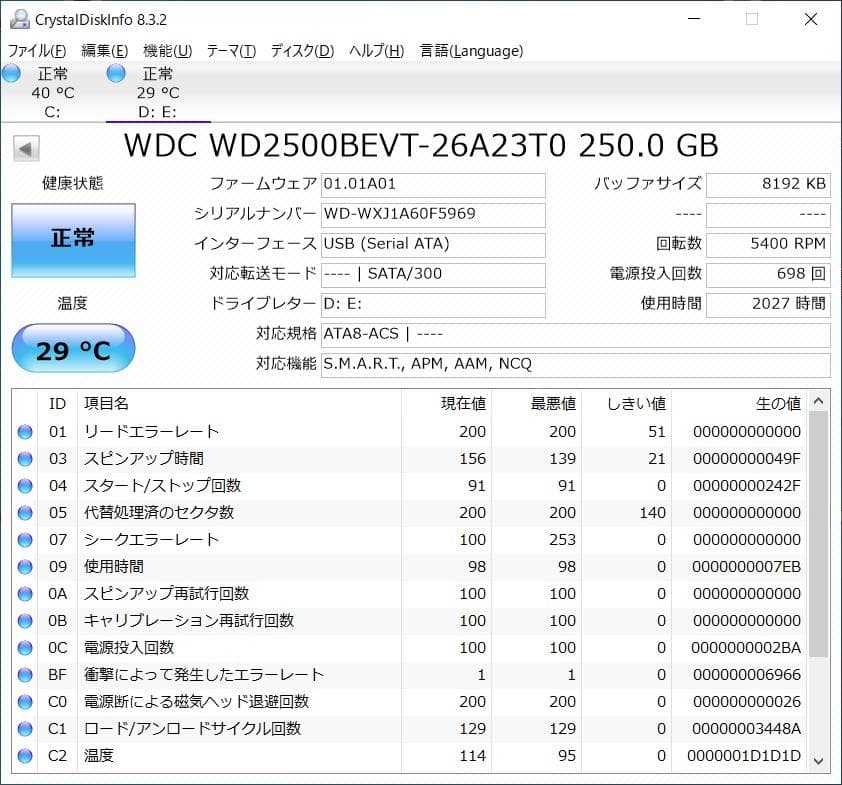Click the rotation rate value 5400 RPM
Image resolution: width=842 pixels, height=785 pixels.
[768, 245]
